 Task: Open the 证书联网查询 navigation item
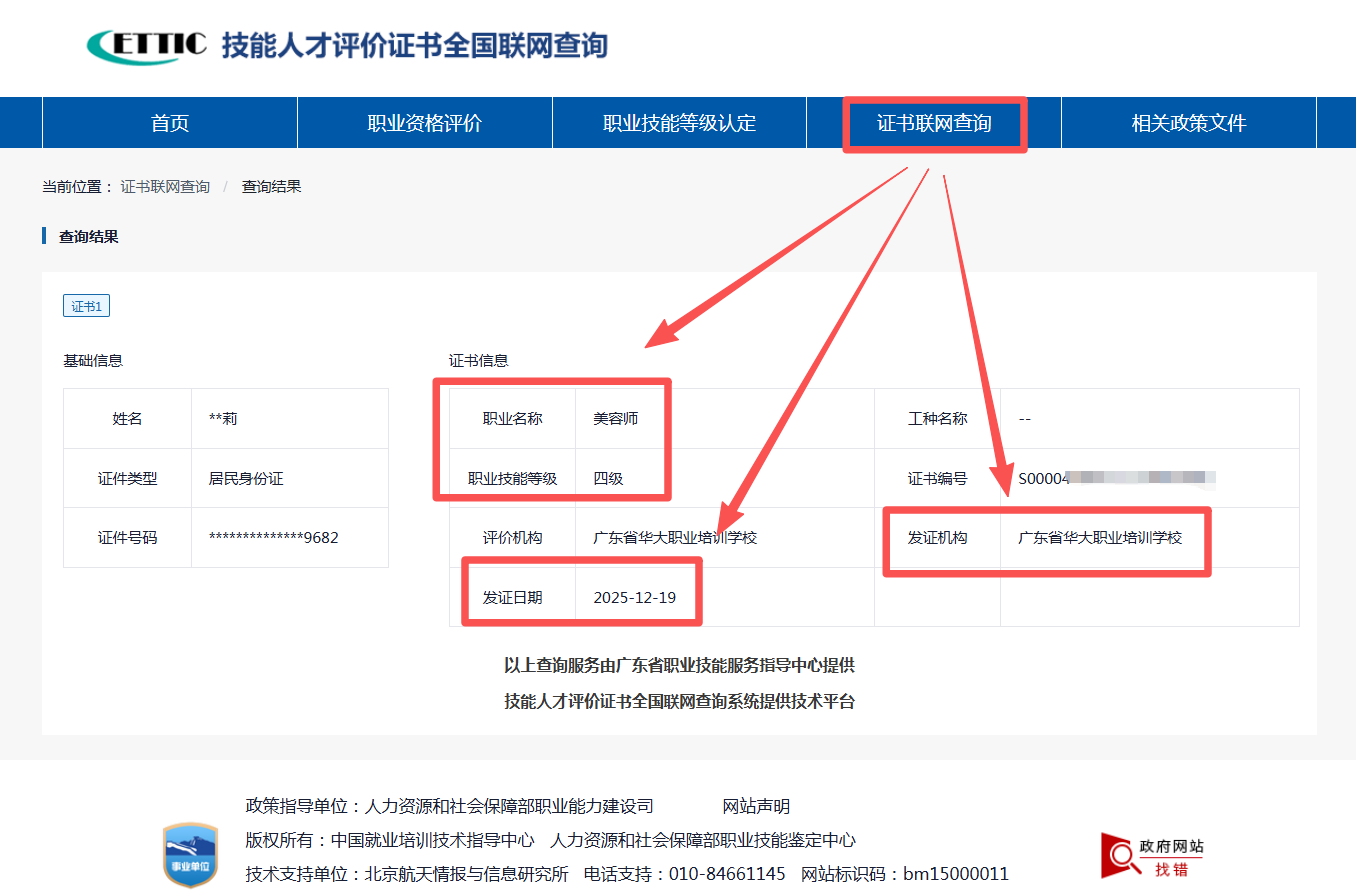click(x=934, y=124)
